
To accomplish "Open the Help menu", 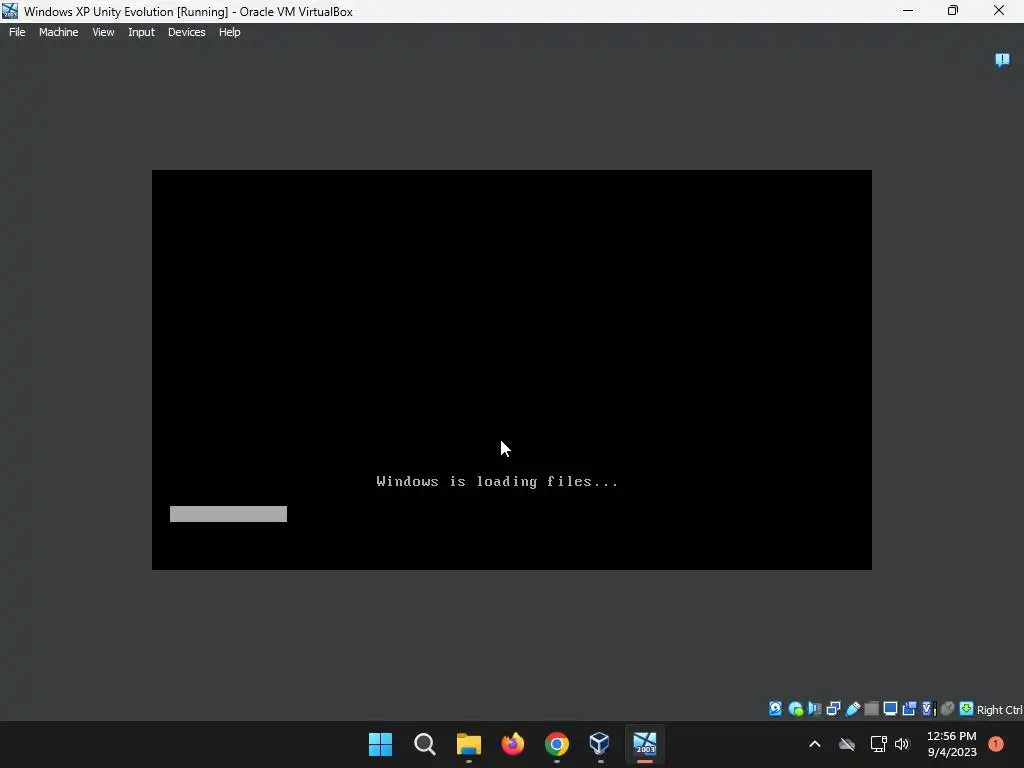I will coord(229,32).
